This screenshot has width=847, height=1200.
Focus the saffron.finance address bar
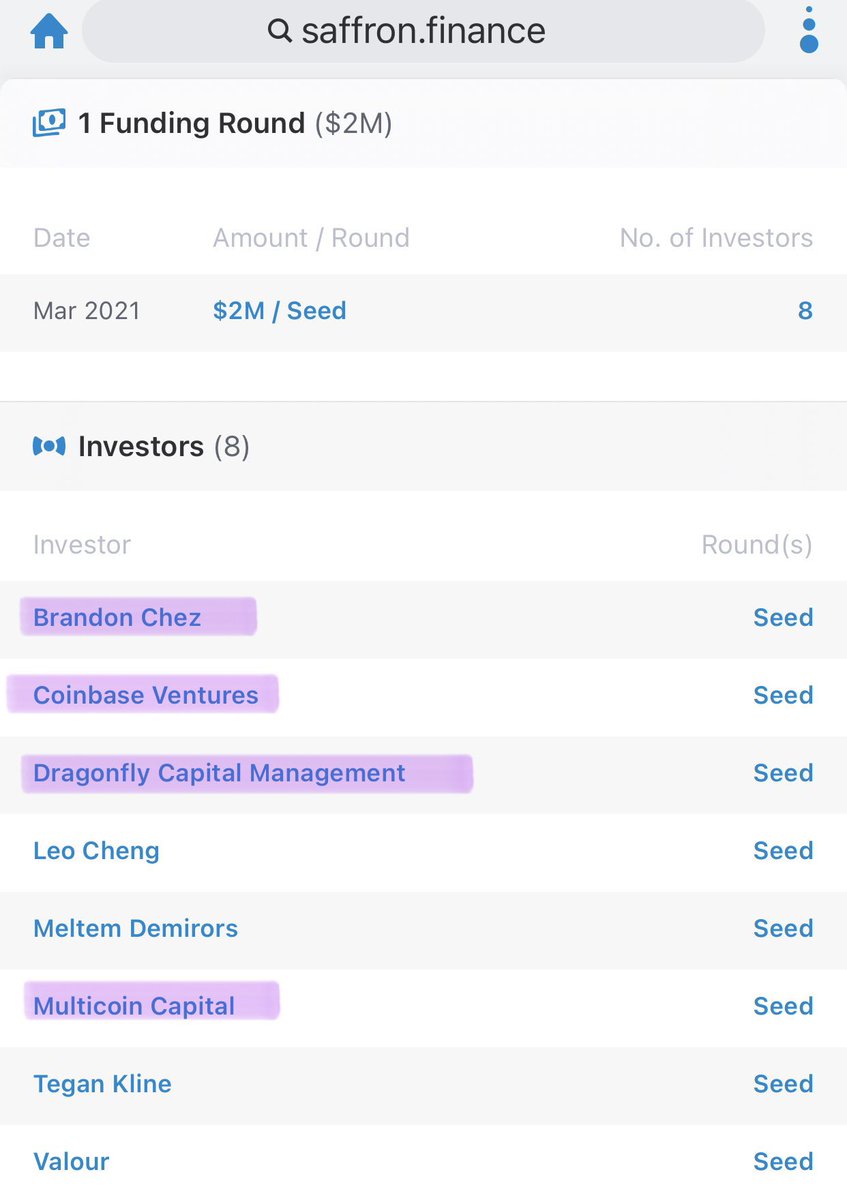423,31
